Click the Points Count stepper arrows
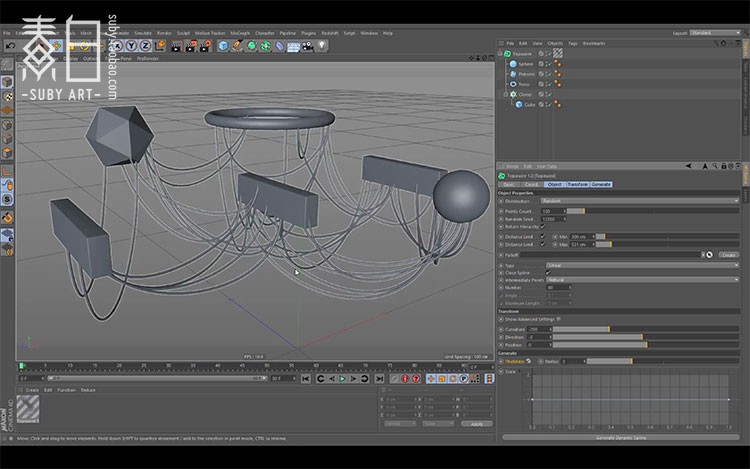This screenshot has height=469, width=750. pos(565,211)
